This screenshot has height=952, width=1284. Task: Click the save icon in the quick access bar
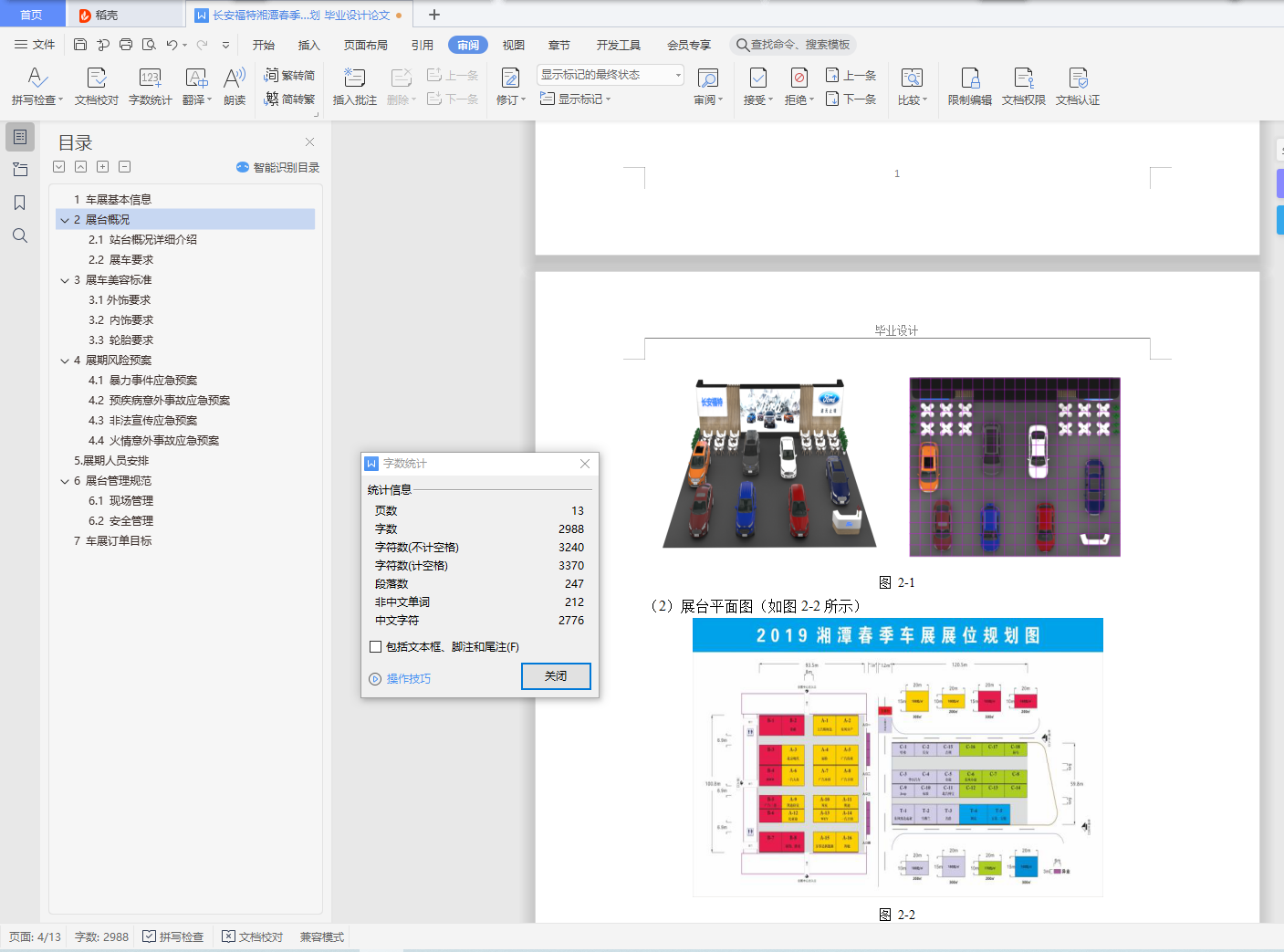pyautogui.click(x=80, y=45)
